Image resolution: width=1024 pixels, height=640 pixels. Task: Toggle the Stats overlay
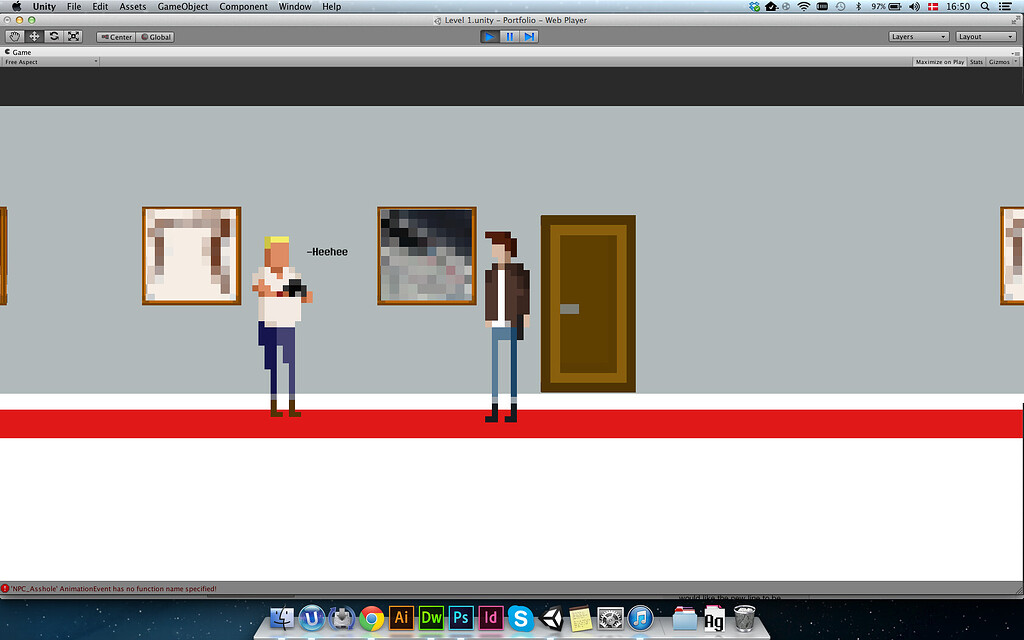pyautogui.click(x=976, y=61)
